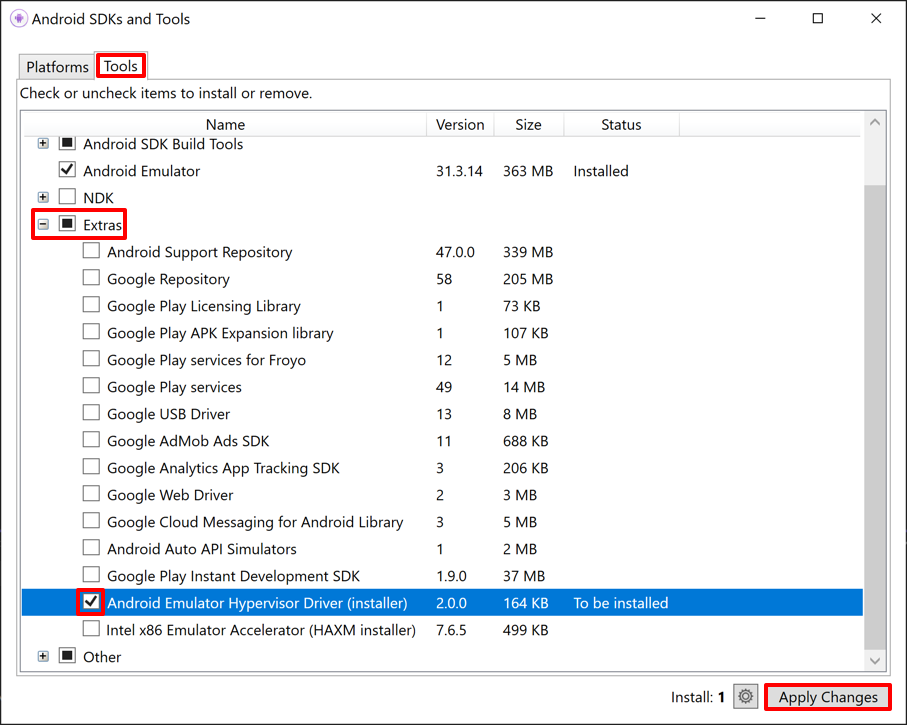Enable the NDK checkbox
The image size is (907, 725).
click(67, 197)
